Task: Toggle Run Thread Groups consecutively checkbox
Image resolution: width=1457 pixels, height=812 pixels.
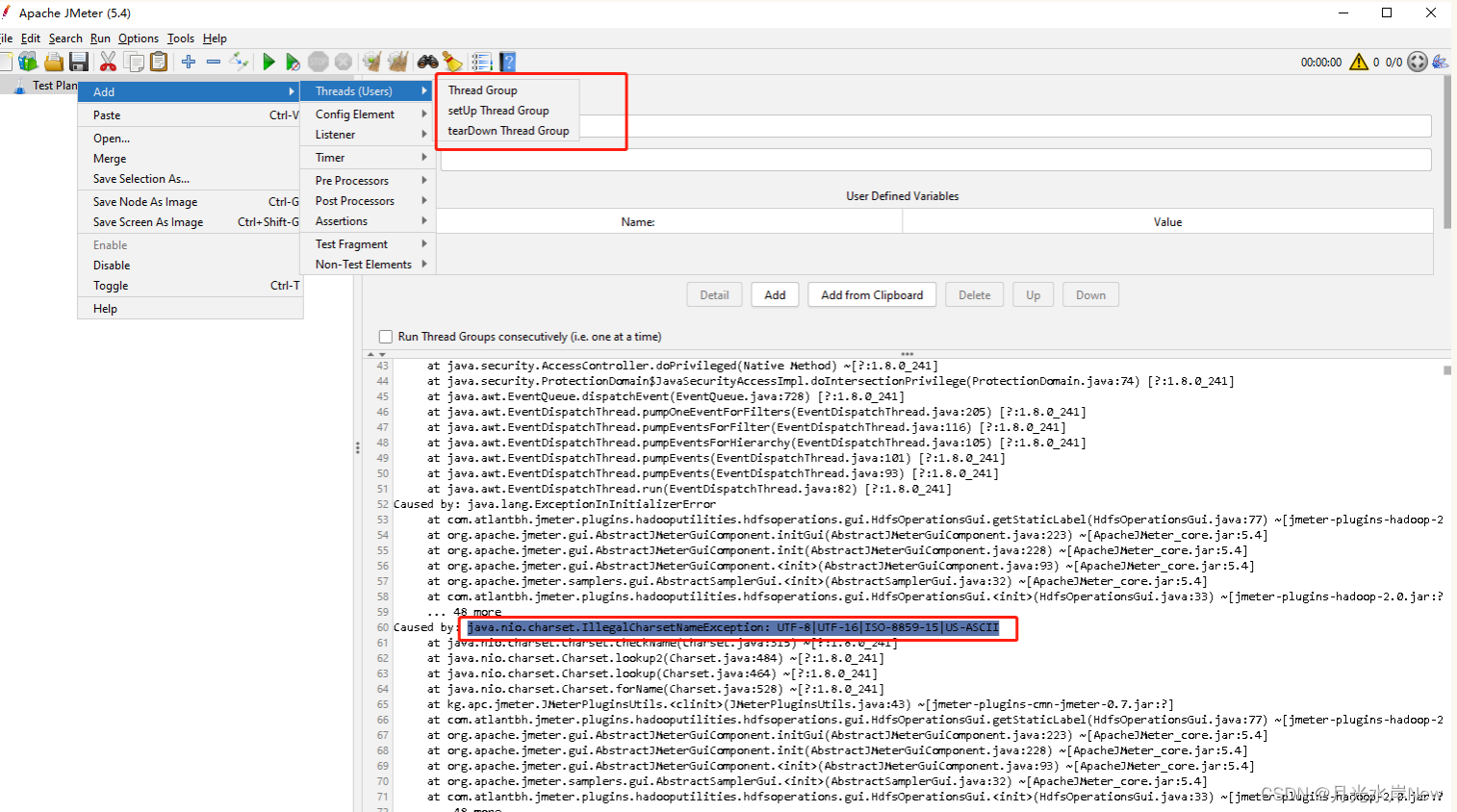Action: click(x=386, y=337)
